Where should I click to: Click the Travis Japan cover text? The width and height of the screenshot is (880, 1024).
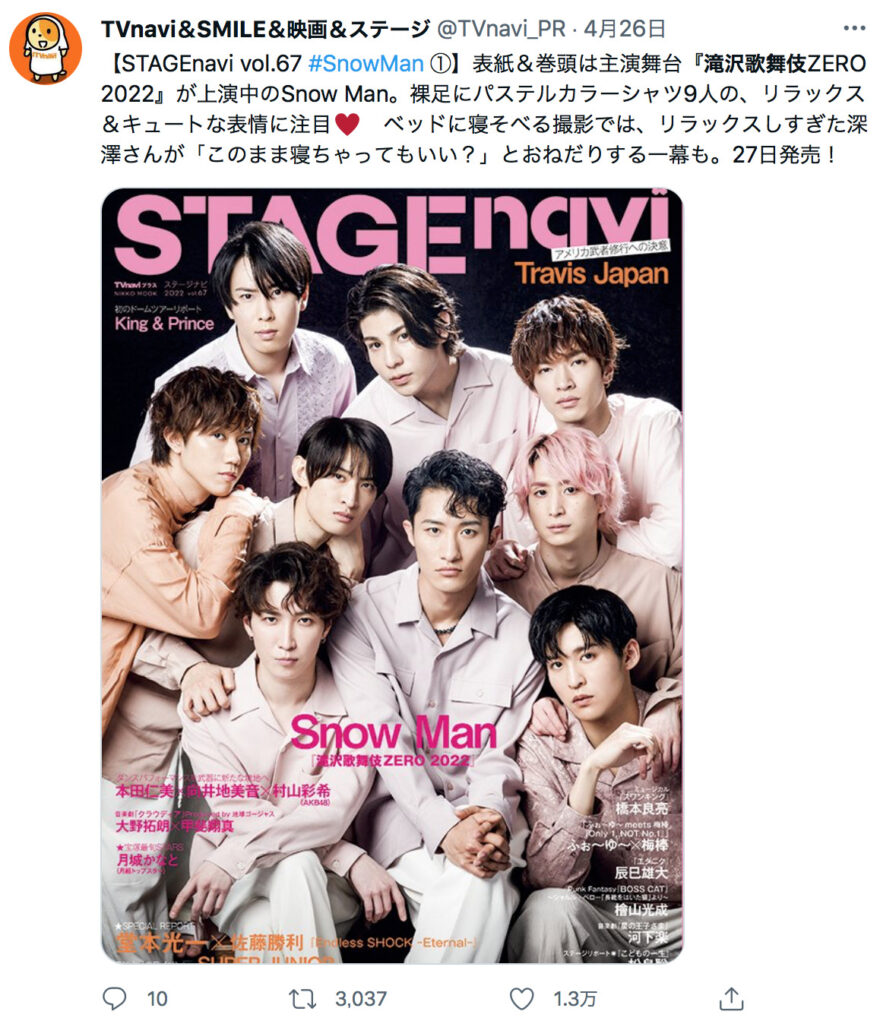(591, 273)
